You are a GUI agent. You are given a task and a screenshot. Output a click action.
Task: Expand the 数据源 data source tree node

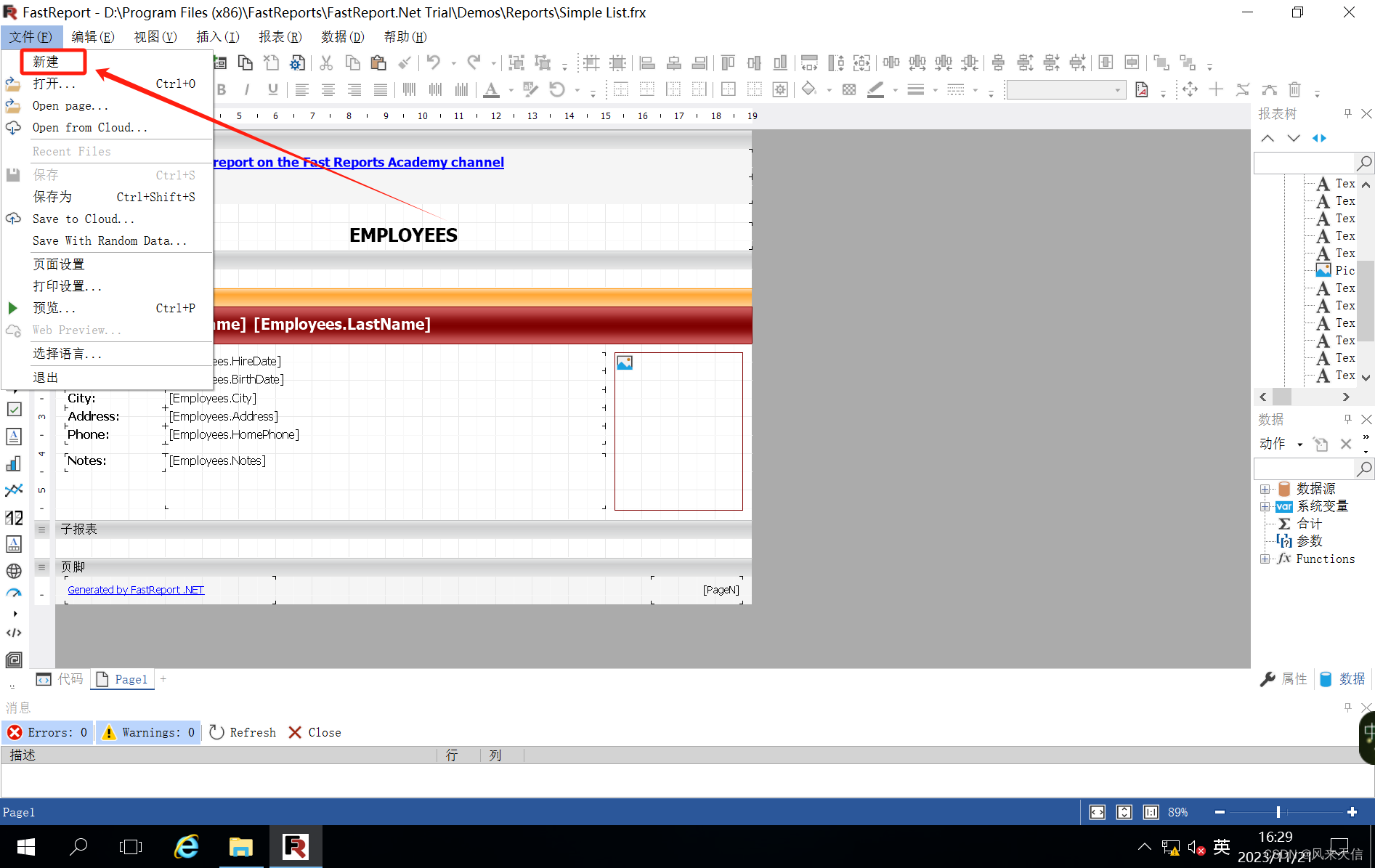pos(1266,488)
